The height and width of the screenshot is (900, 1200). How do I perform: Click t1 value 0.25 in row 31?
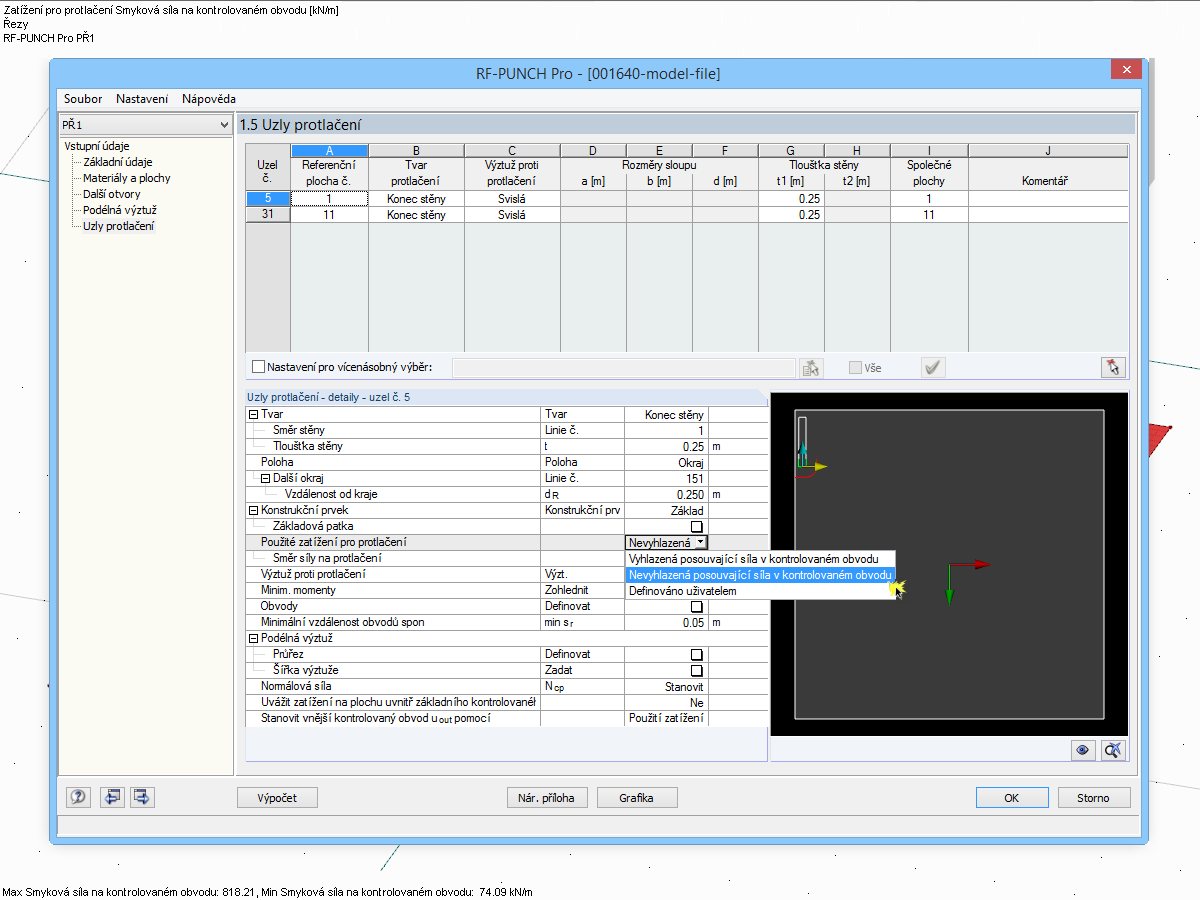[x=791, y=214]
